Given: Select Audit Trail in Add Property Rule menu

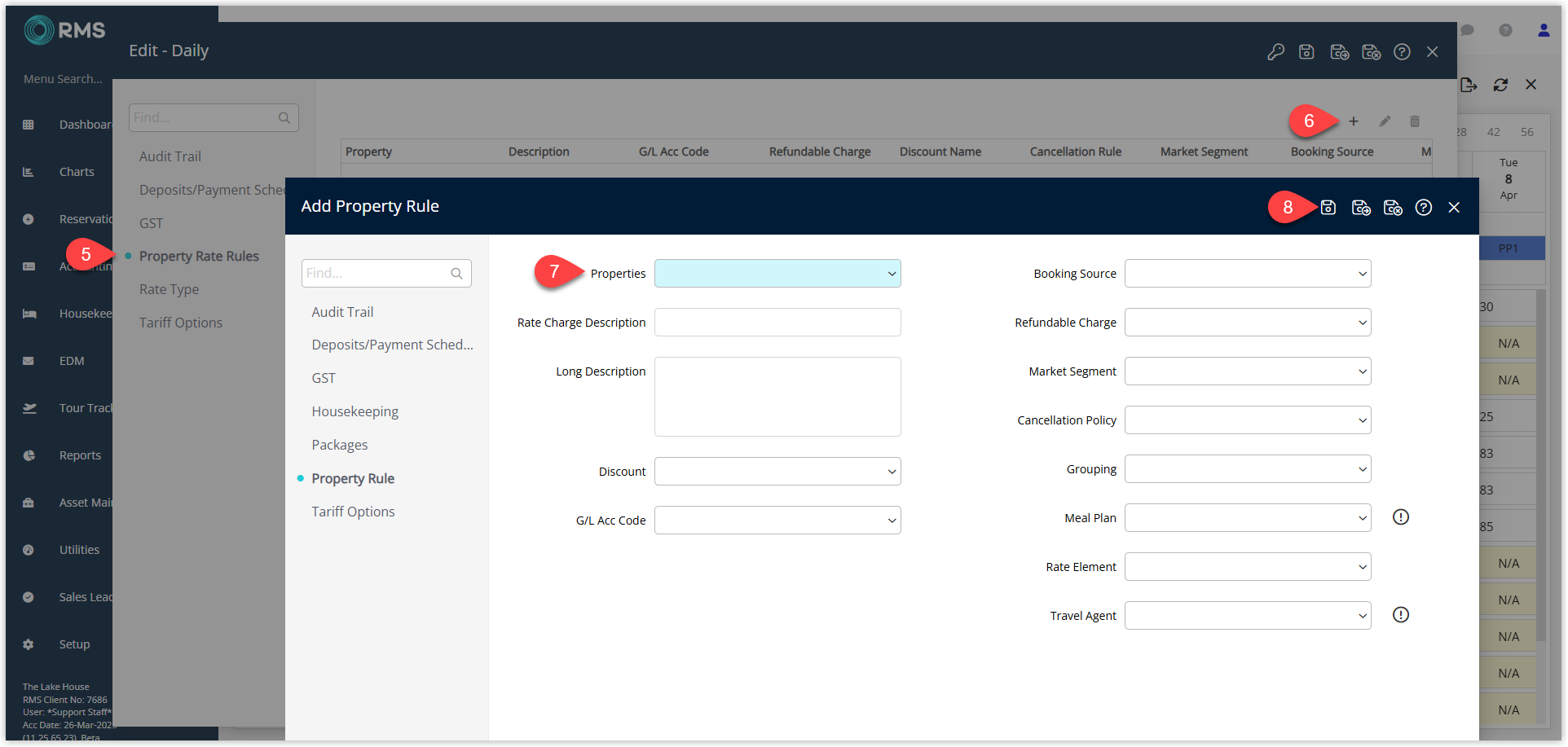Looking at the screenshot, I should pyautogui.click(x=342, y=312).
